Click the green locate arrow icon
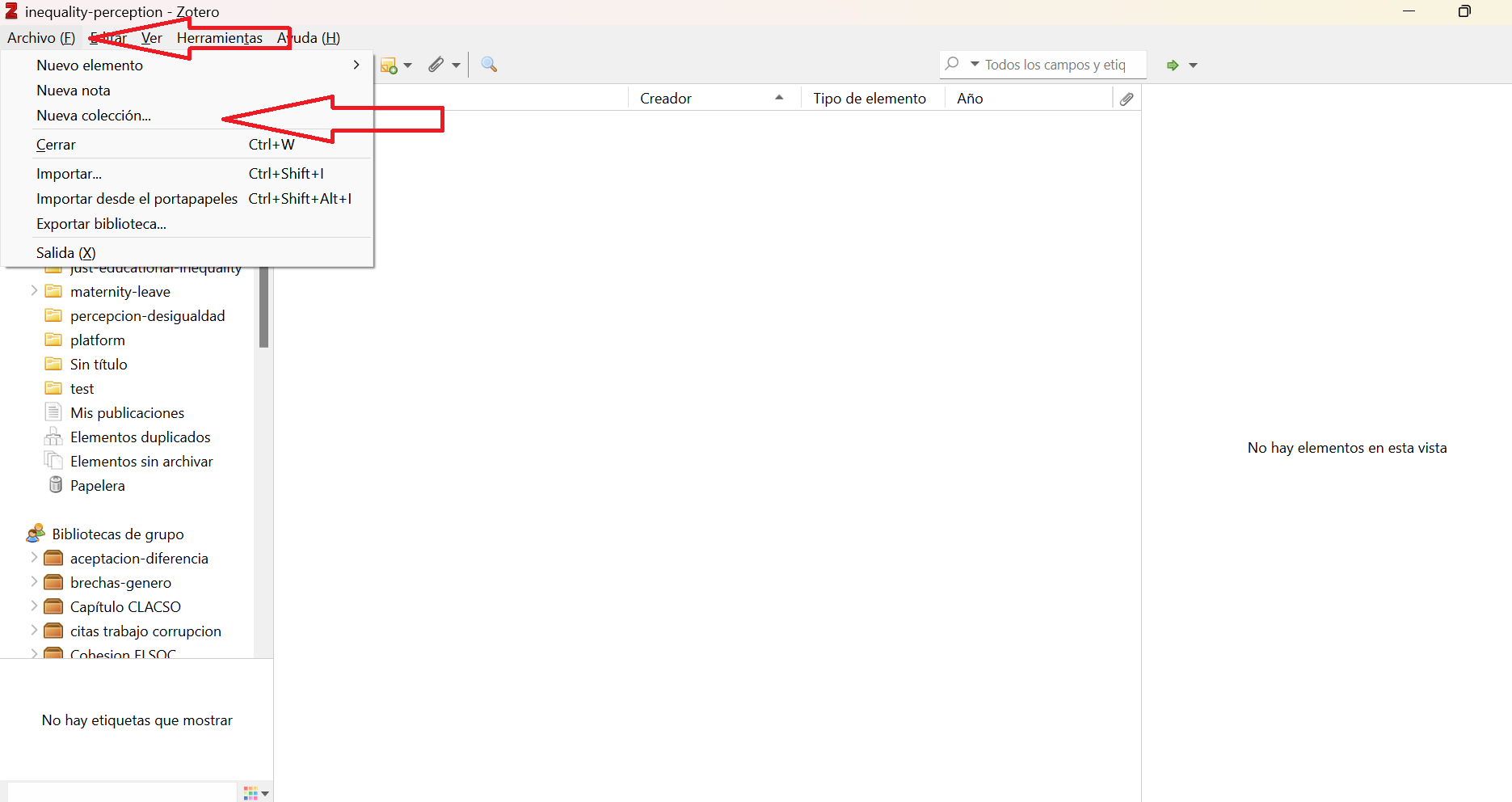This screenshot has width=1512, height=802. 1173,65
